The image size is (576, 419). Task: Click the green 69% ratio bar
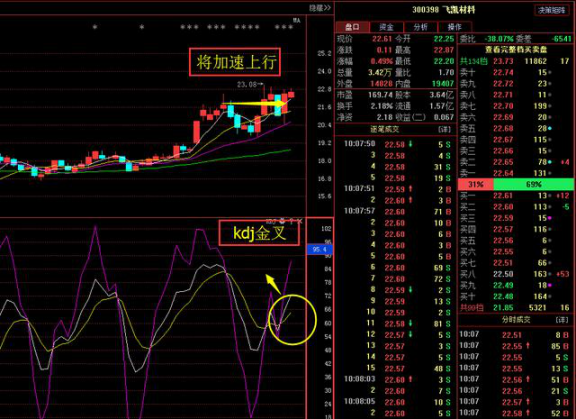pos(533,184)
